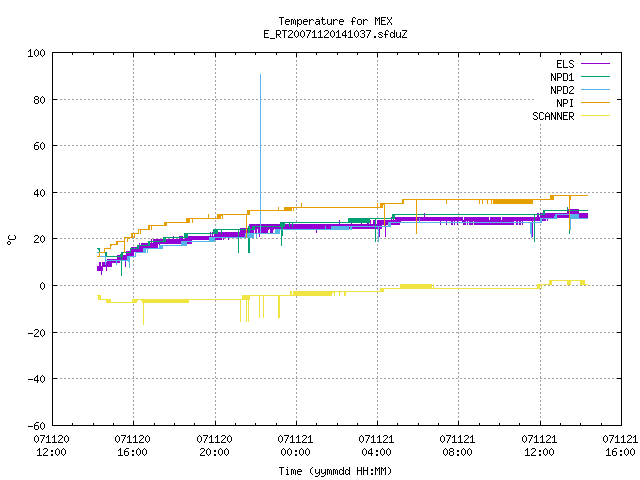Click the x-axis tick 071121 12:00

pyautogui.click(x=539, y=446)
